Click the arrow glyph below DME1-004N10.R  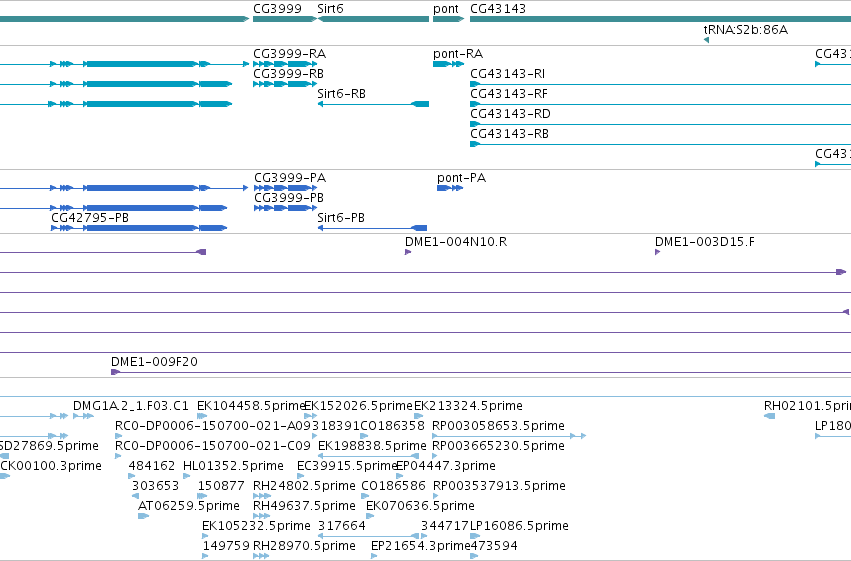(408, 252)
